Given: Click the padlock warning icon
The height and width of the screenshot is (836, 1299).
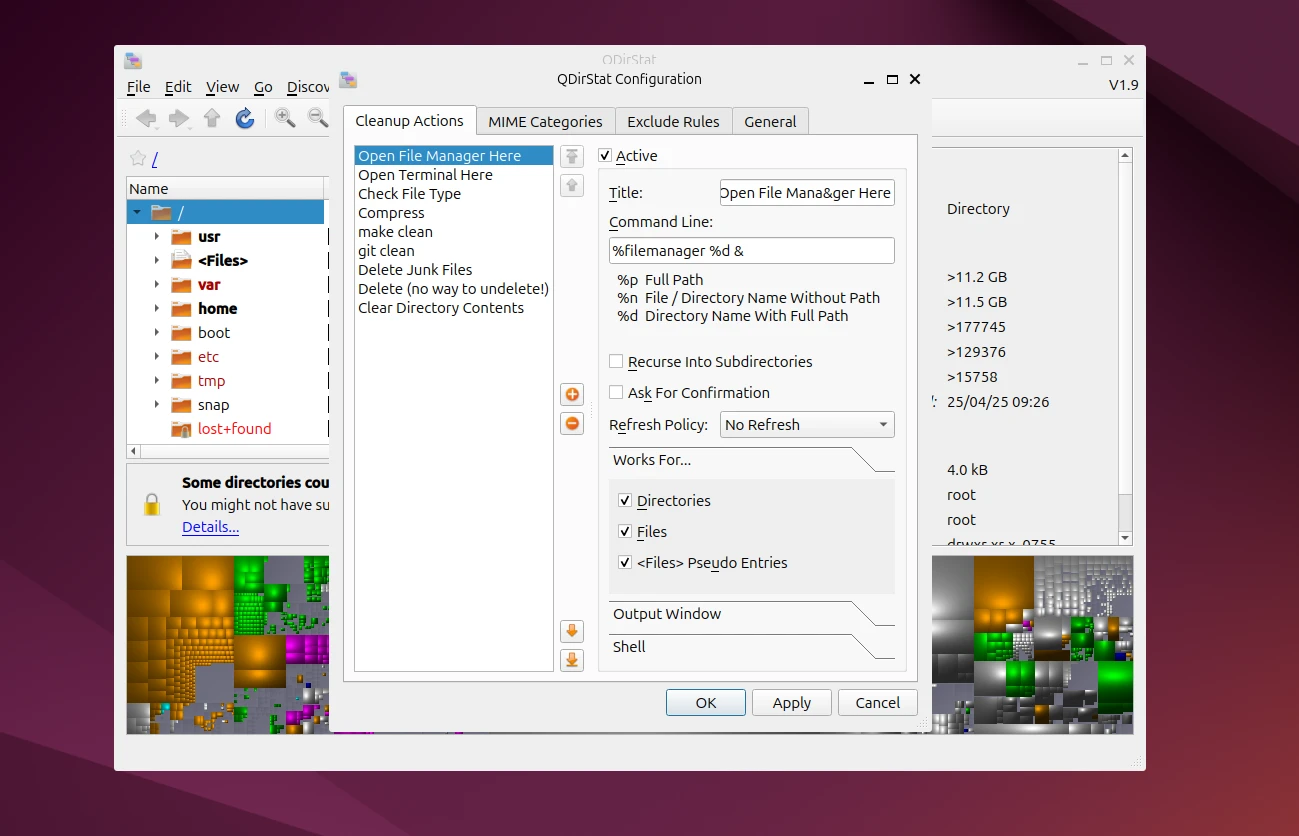Looking at the screenshot, I should coord(152,504).
